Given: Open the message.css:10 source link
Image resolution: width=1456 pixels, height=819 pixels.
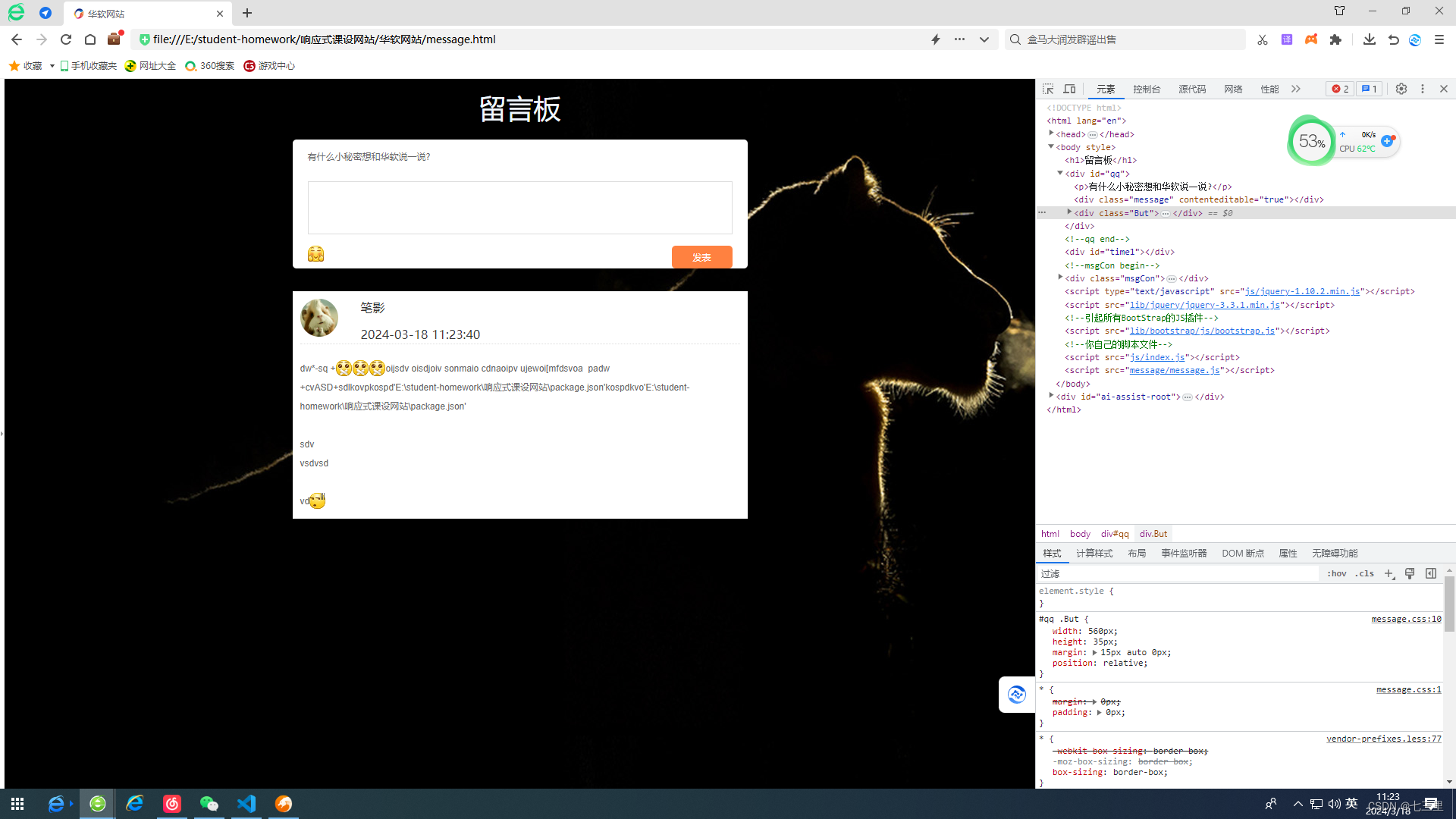Looking at the screenshot, I should pyautogui.click(x=1406, y=619).
